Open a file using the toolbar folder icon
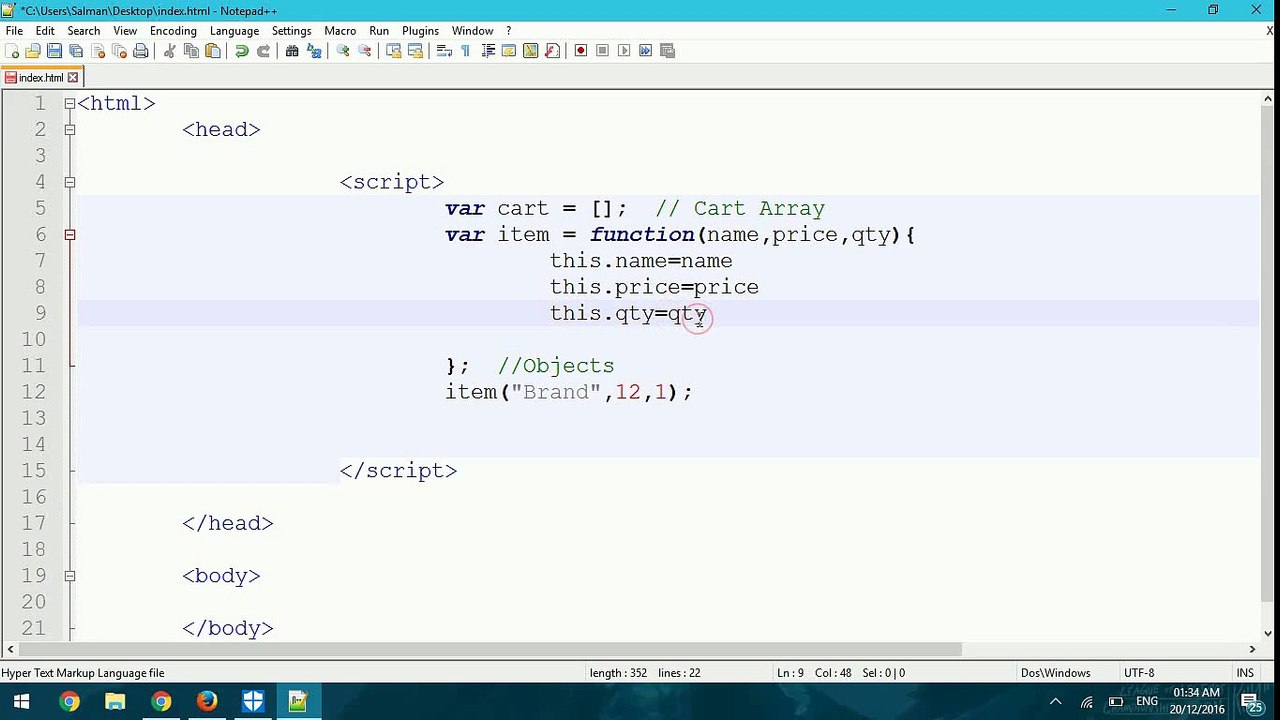1280x720 pixels. point(33,51)
